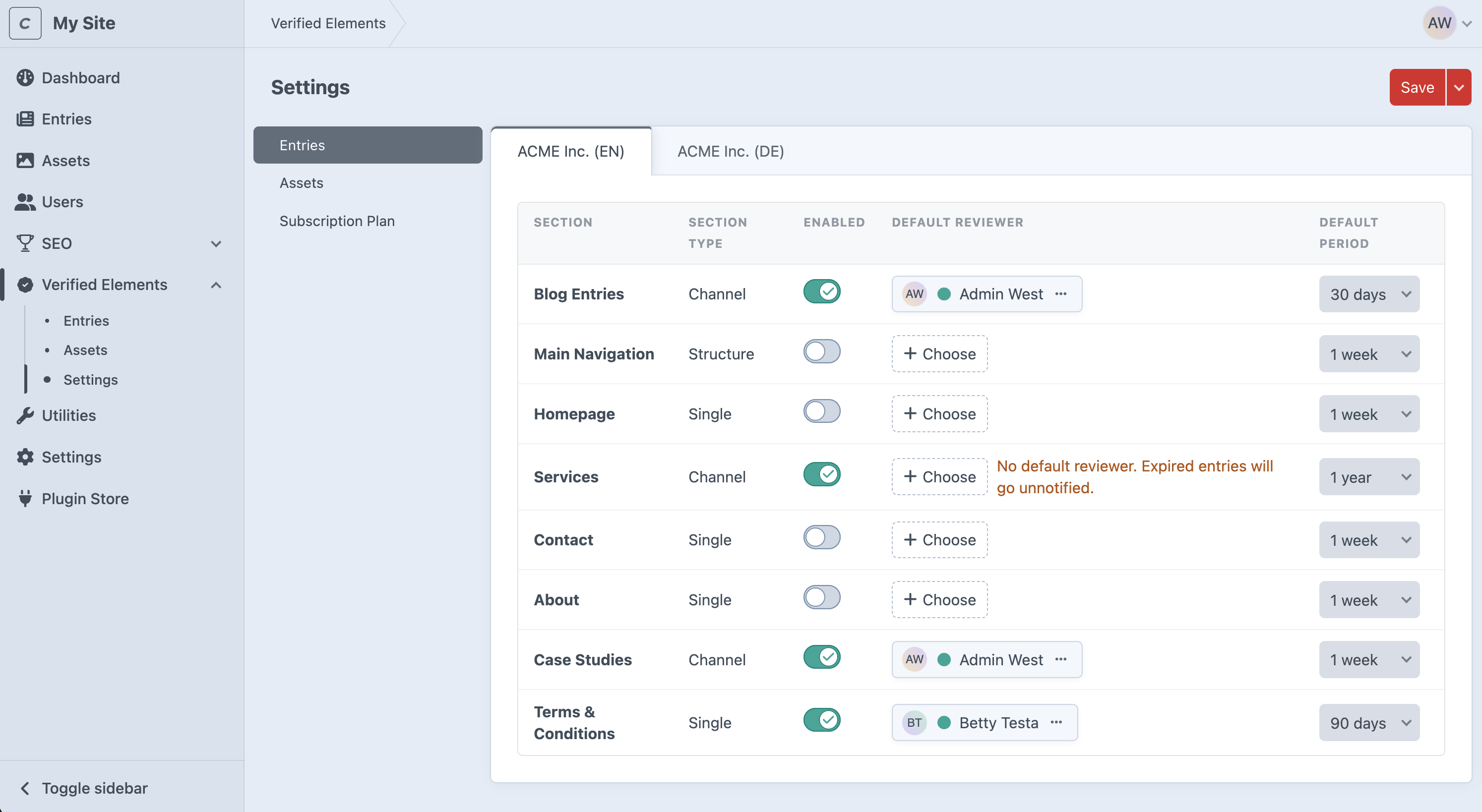Open Dashboard via its gauge icon
The image size is (1482, 812).
click(x=25, y=78)
